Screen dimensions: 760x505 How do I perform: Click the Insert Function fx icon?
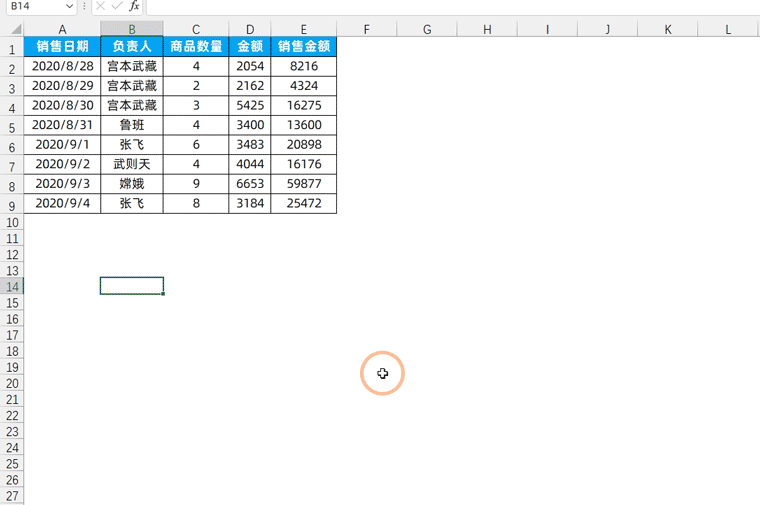(x=134, y=6)
